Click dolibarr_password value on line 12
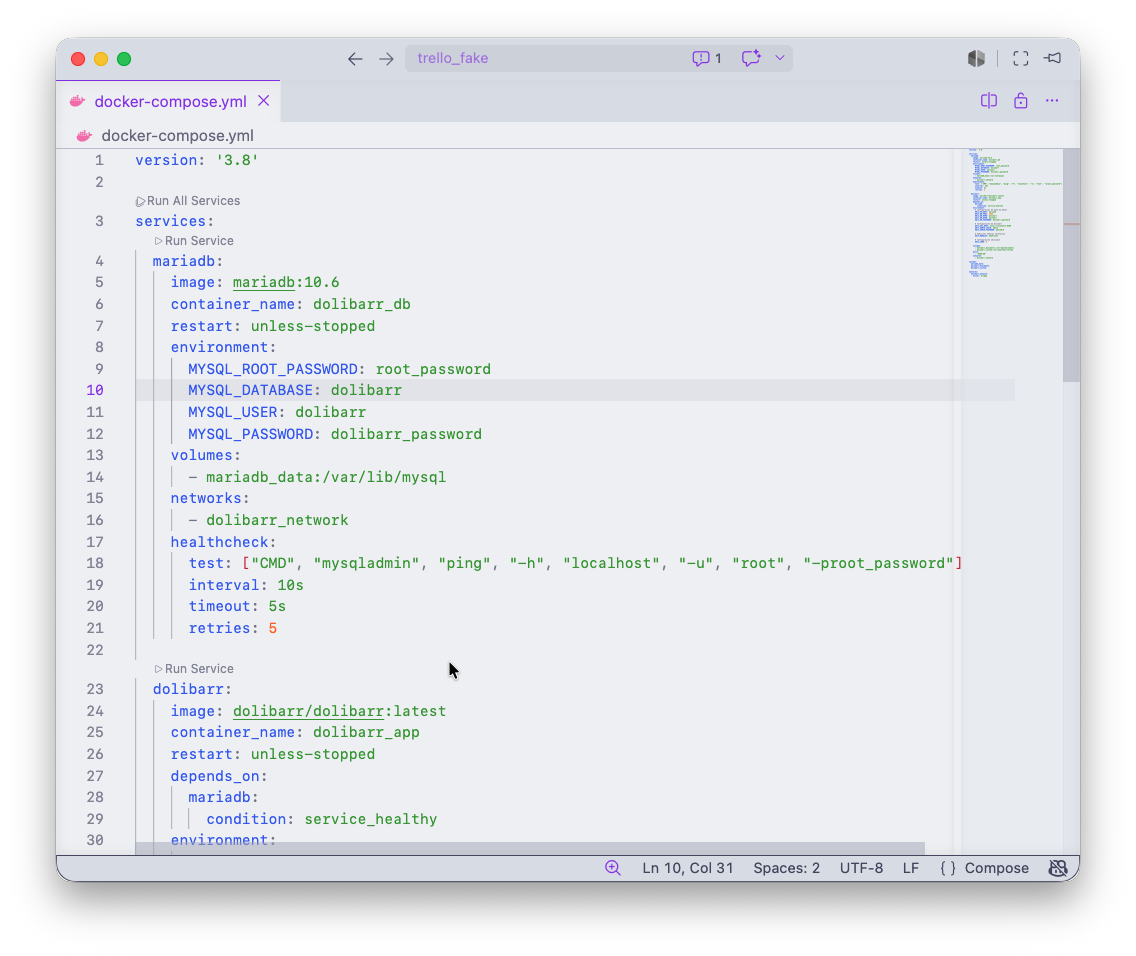This screenshot has width=1136, height=956. coord(406,434)
